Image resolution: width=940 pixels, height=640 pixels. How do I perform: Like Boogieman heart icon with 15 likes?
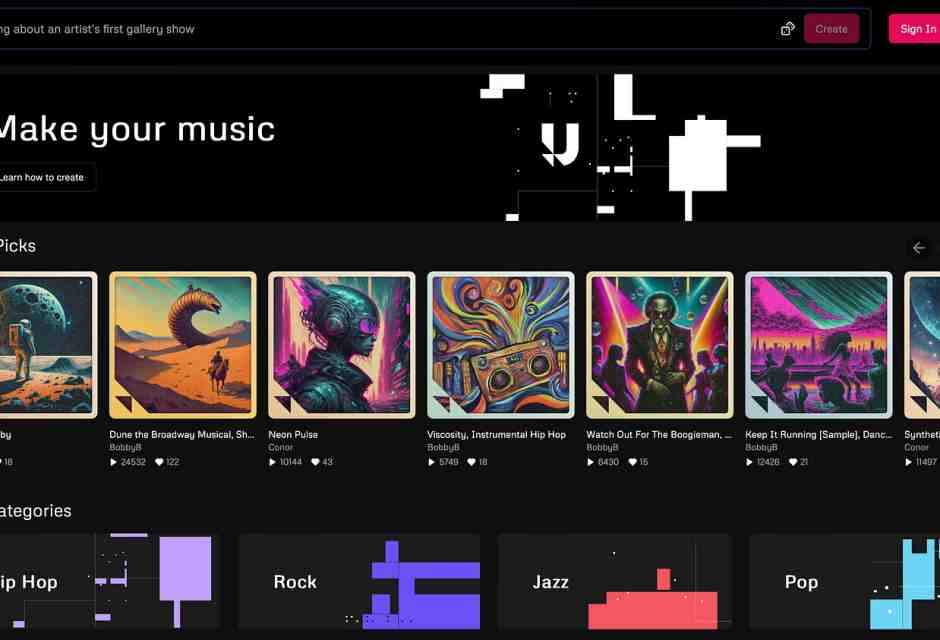[632, 462]
